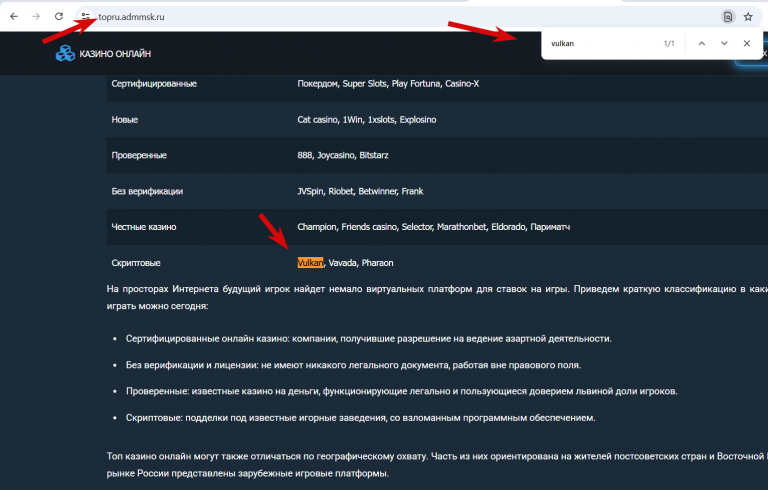Screen dimensions: 768x490
Task: Click the find counter '1/1'
Action: [669, 44]
